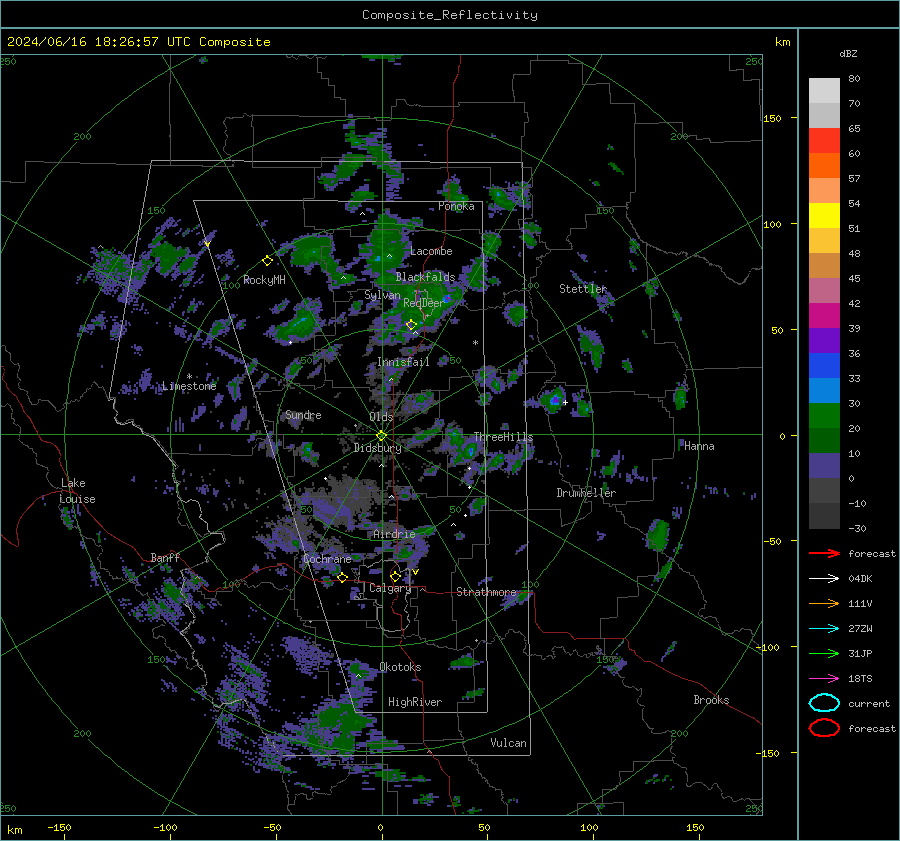Click the HighRiver town label
The image size is (900, 841).
pyautogui.click(x=415, y=702)
